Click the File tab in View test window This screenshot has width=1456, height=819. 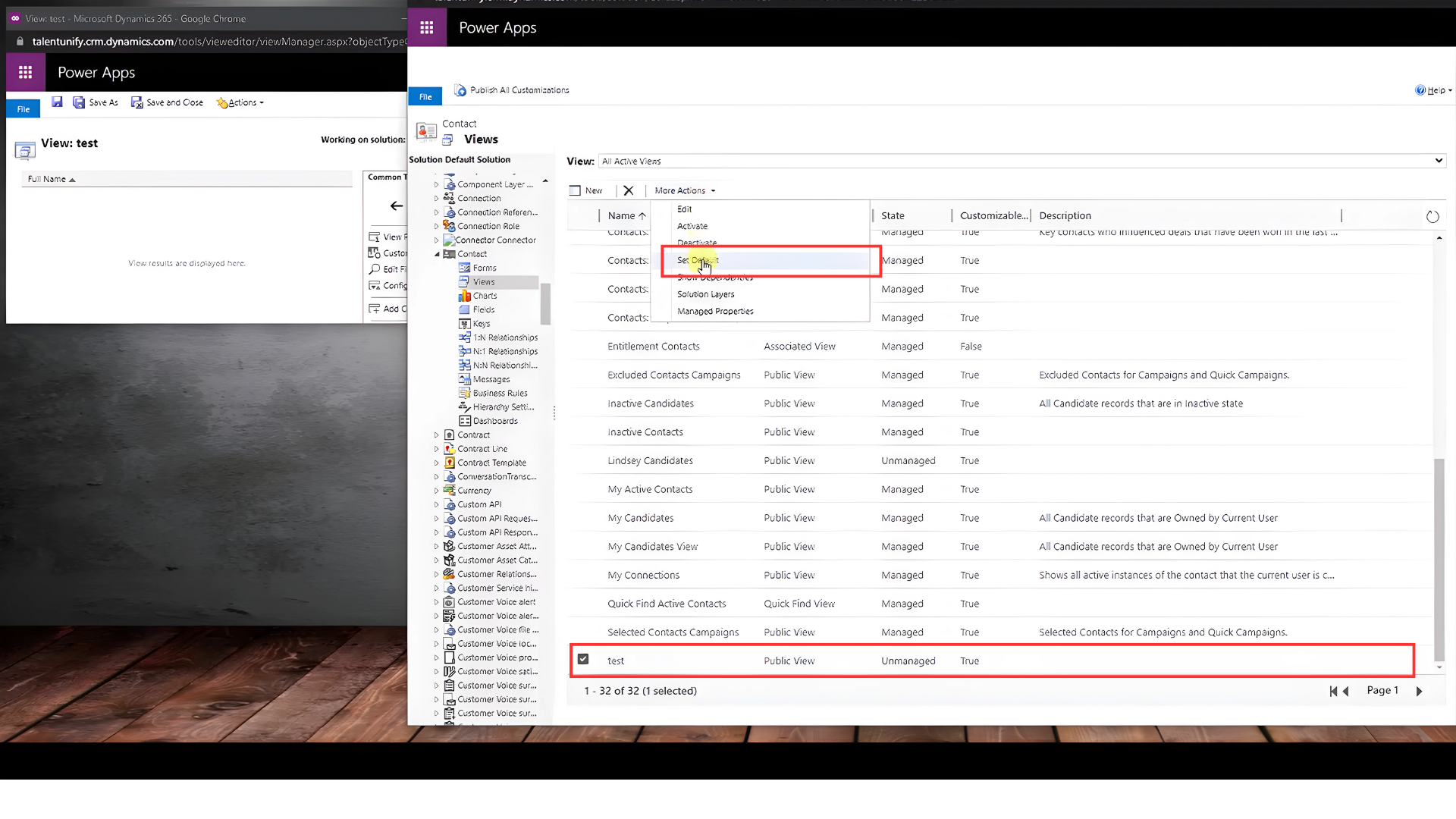(x=24, y=109)
